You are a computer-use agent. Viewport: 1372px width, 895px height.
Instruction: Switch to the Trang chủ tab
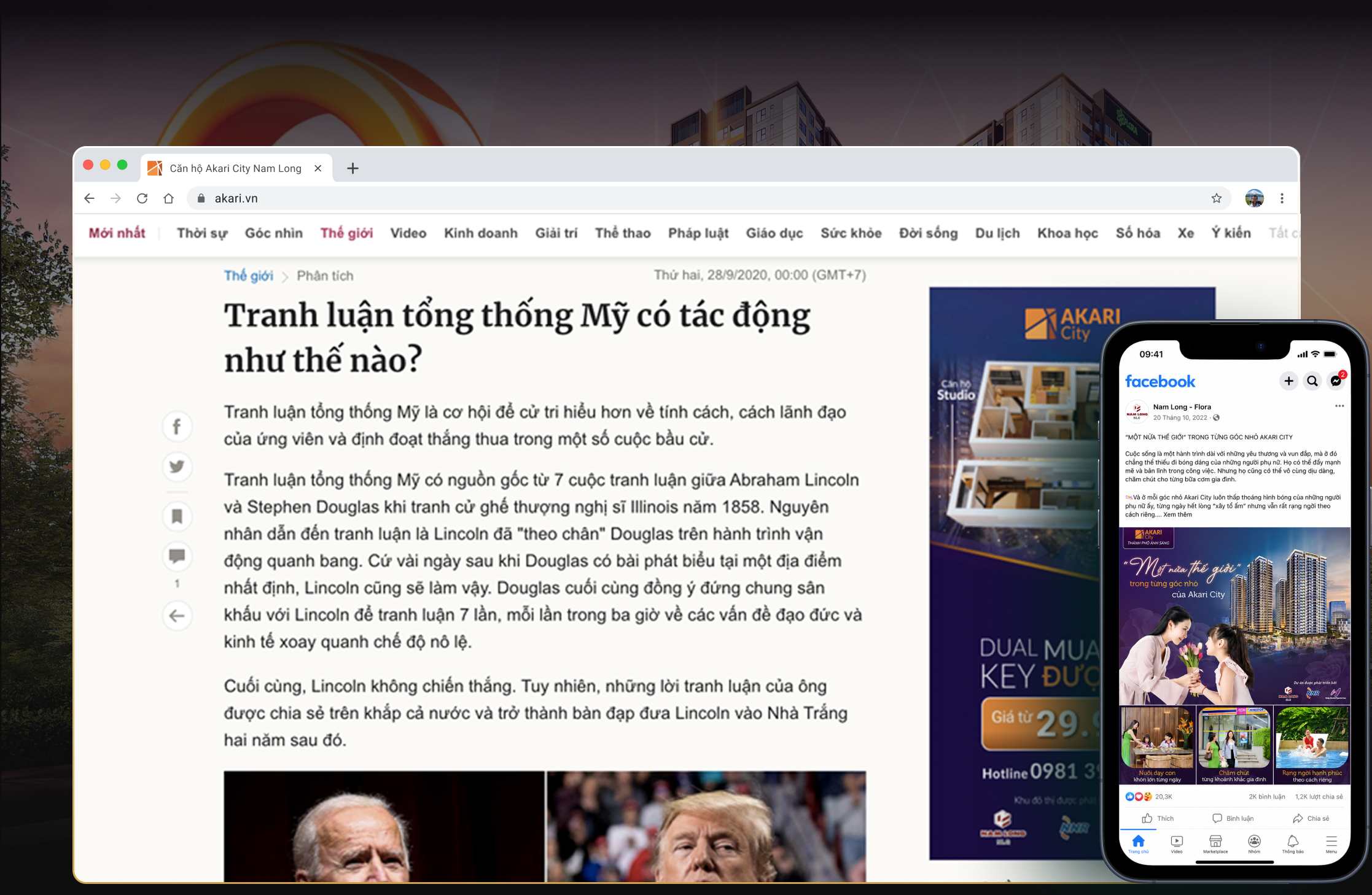(x=1138, y=844)
